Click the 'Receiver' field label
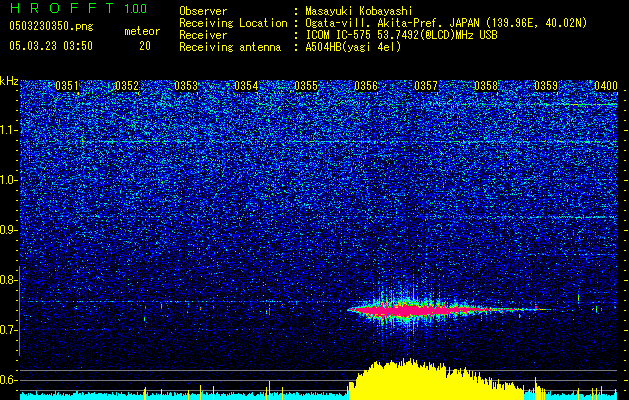629x400 pixels. pyautogui.click(x=203, y=35)
